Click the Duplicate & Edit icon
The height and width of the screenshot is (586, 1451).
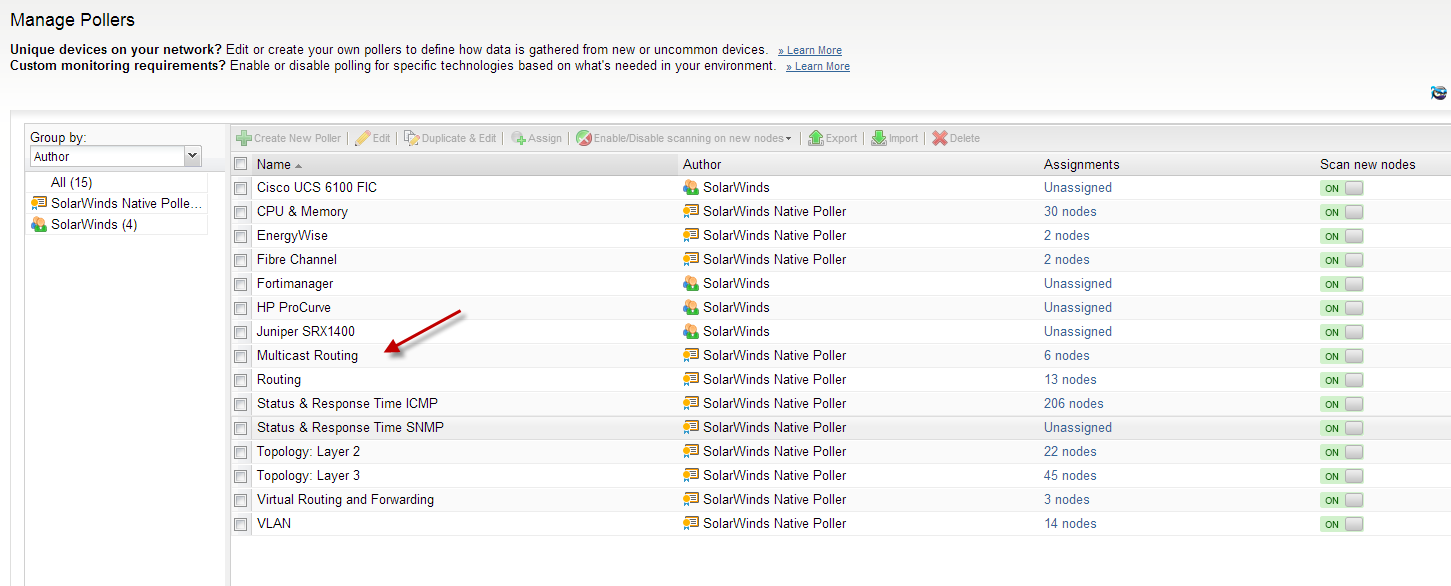click(411, 138)
